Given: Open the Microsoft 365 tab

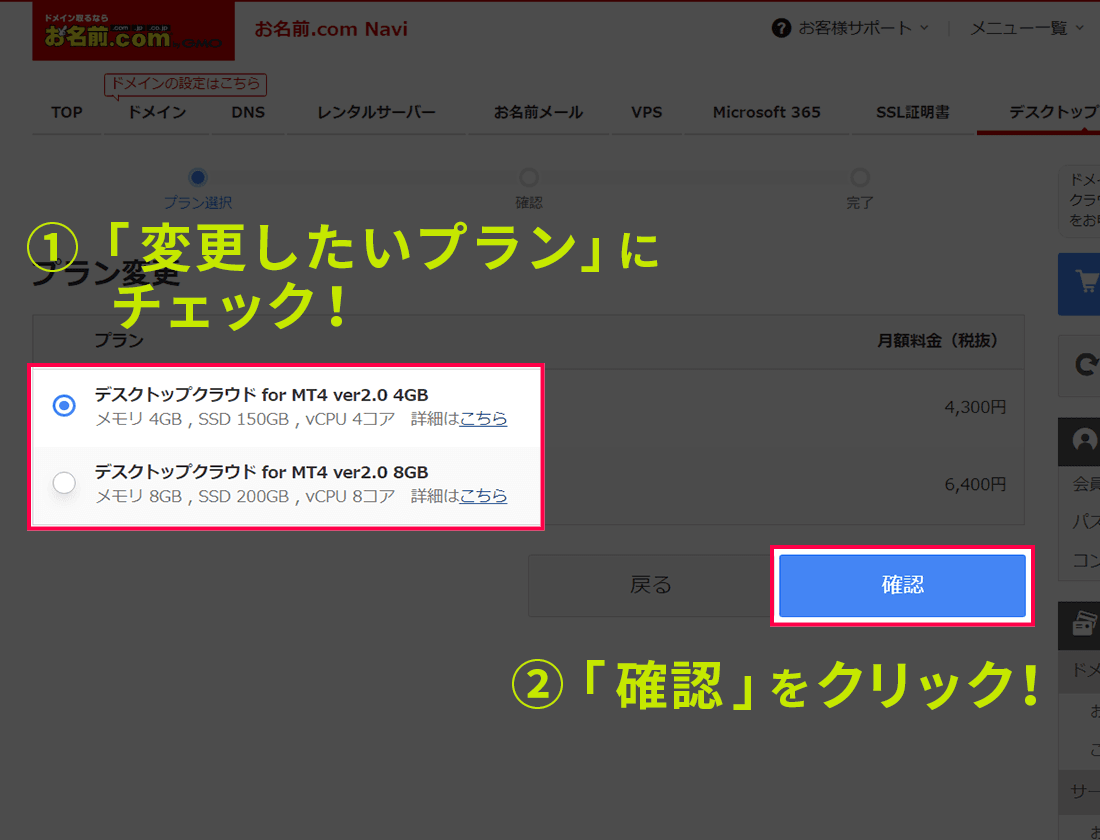Looking at the screenshot, I should (x=766, y=112).
